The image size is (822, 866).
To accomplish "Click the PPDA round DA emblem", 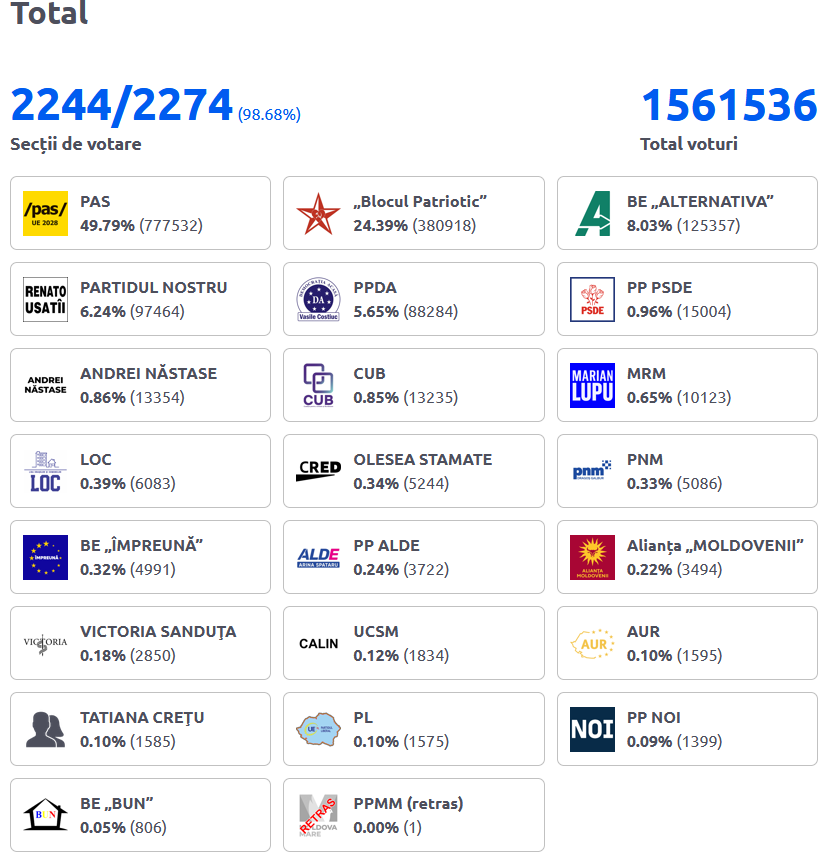I will pyautogui.click(x=318, y=299).
